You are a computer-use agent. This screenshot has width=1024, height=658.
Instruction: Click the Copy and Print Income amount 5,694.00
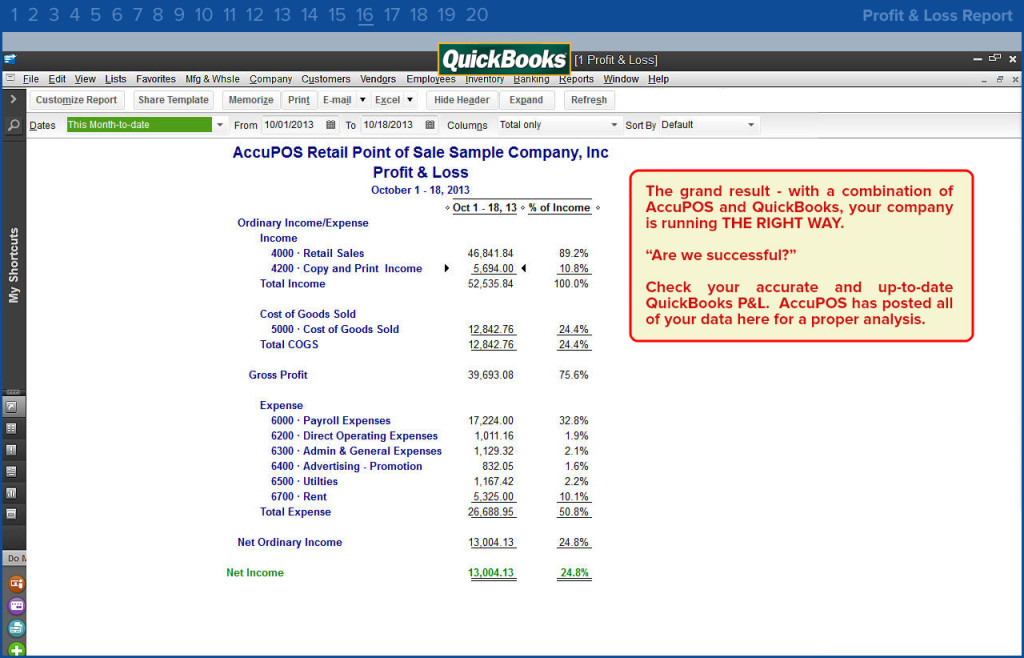(x=493, y=268)
